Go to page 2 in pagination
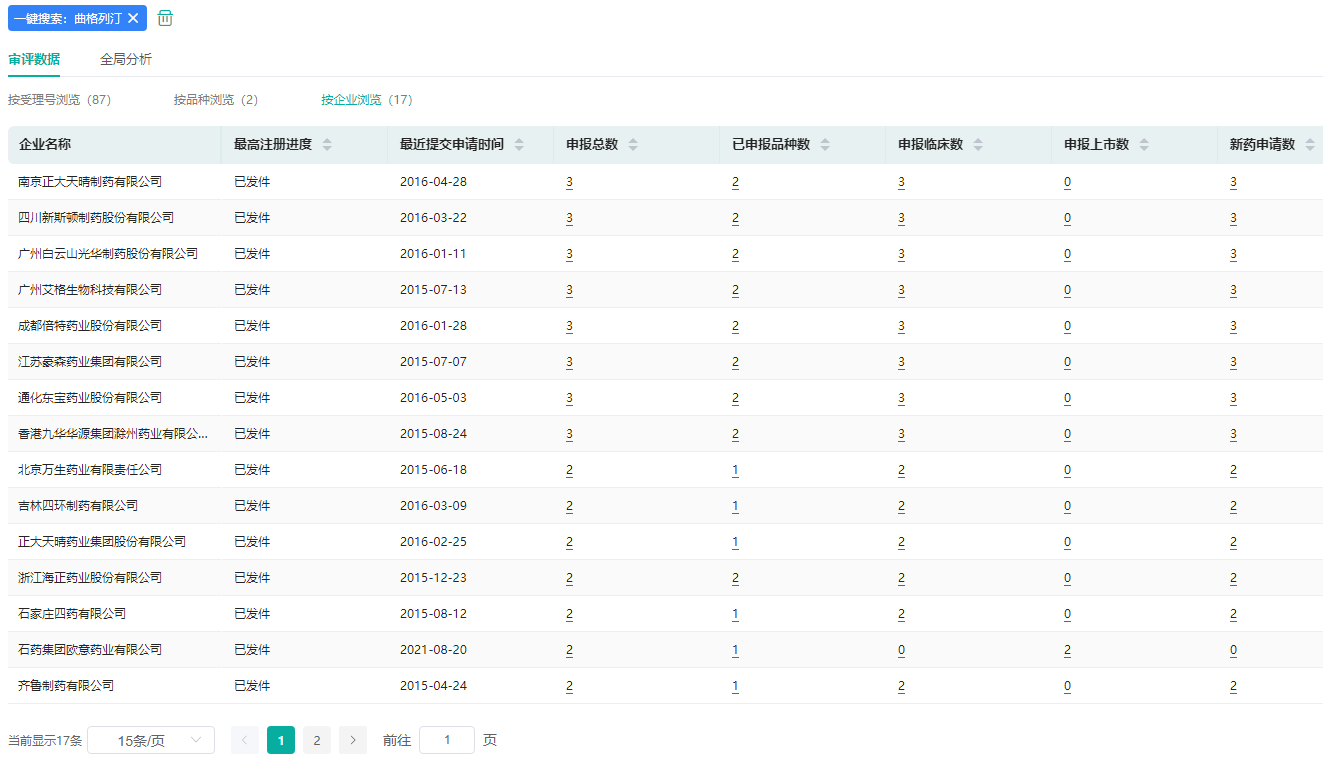This screenshot has height=757, width=1323. click(x=317, y=740)
